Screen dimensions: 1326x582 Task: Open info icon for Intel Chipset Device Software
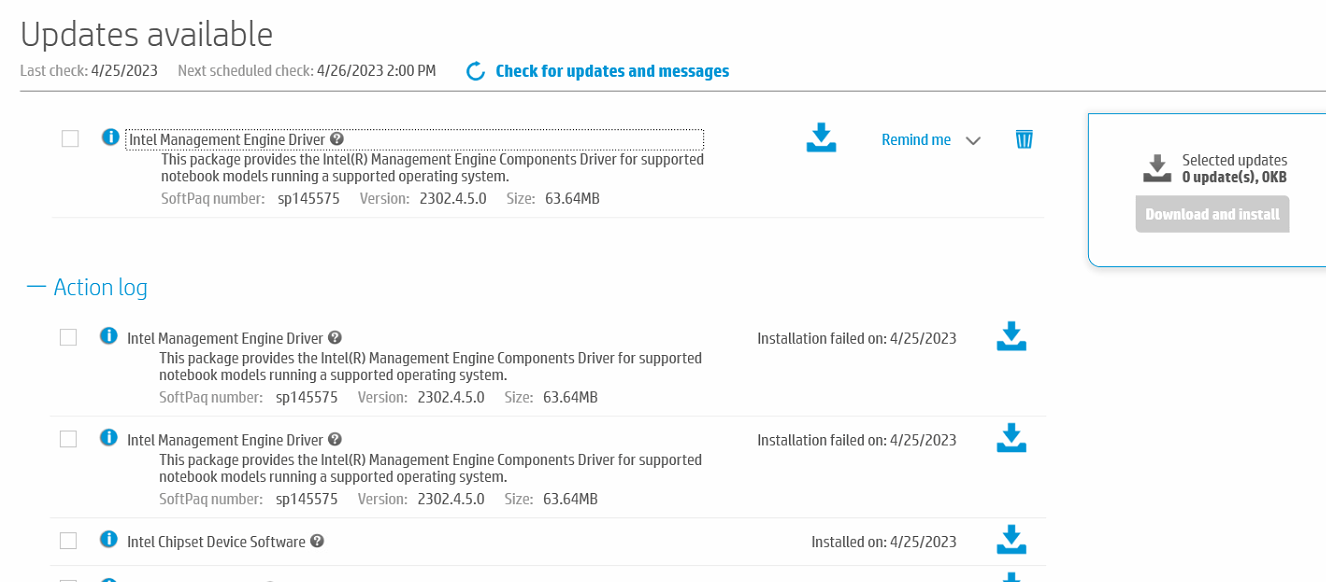click(x=109, y=539)
